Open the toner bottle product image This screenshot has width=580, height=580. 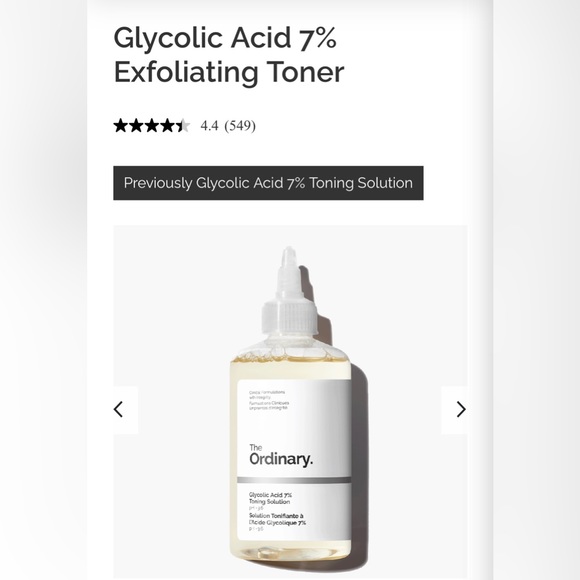click(290, 401)
